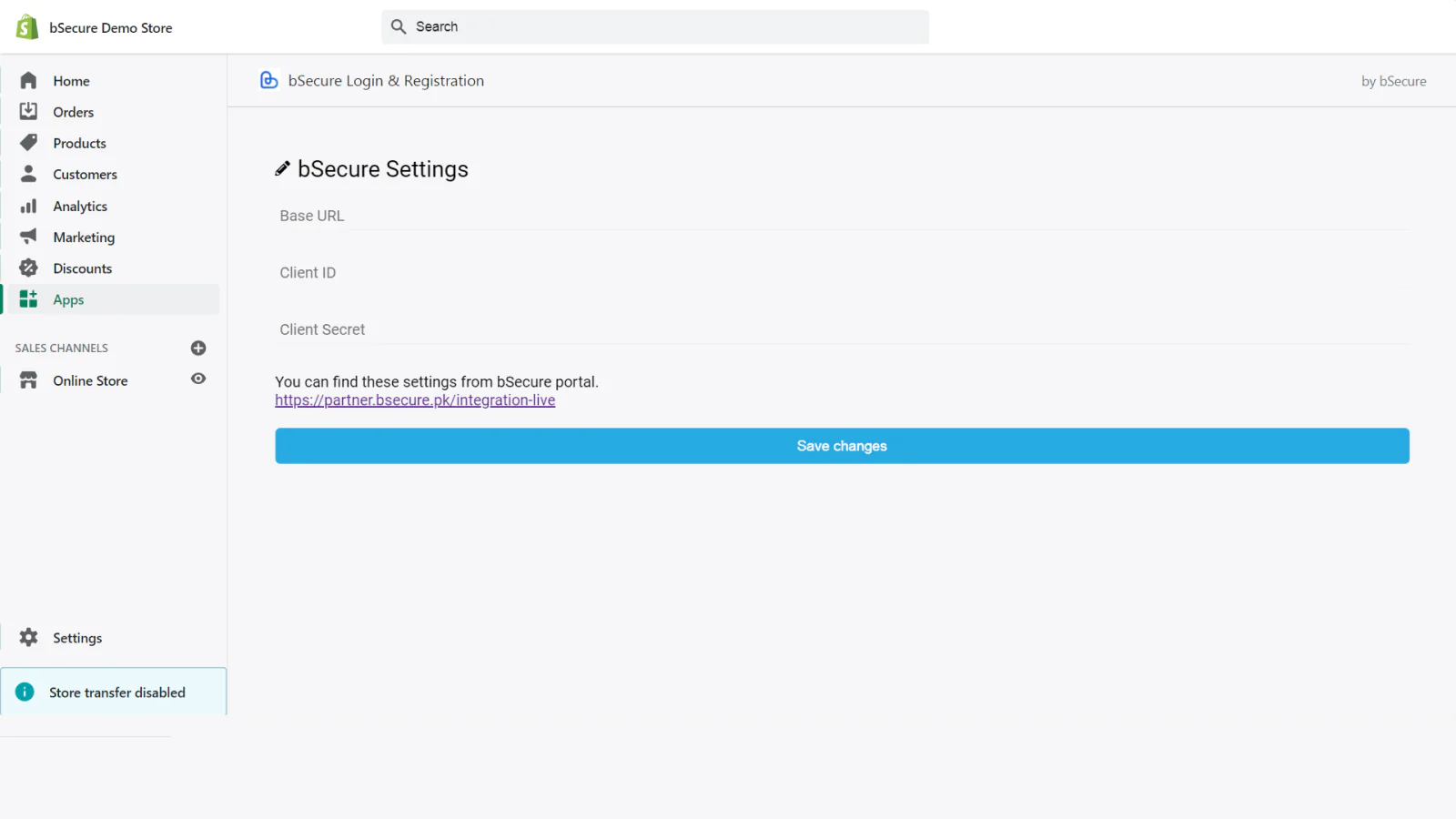Open the partner.bsecure.pk integration link
Viewport: 1456px width, 819px height.
tap(415, 400)
